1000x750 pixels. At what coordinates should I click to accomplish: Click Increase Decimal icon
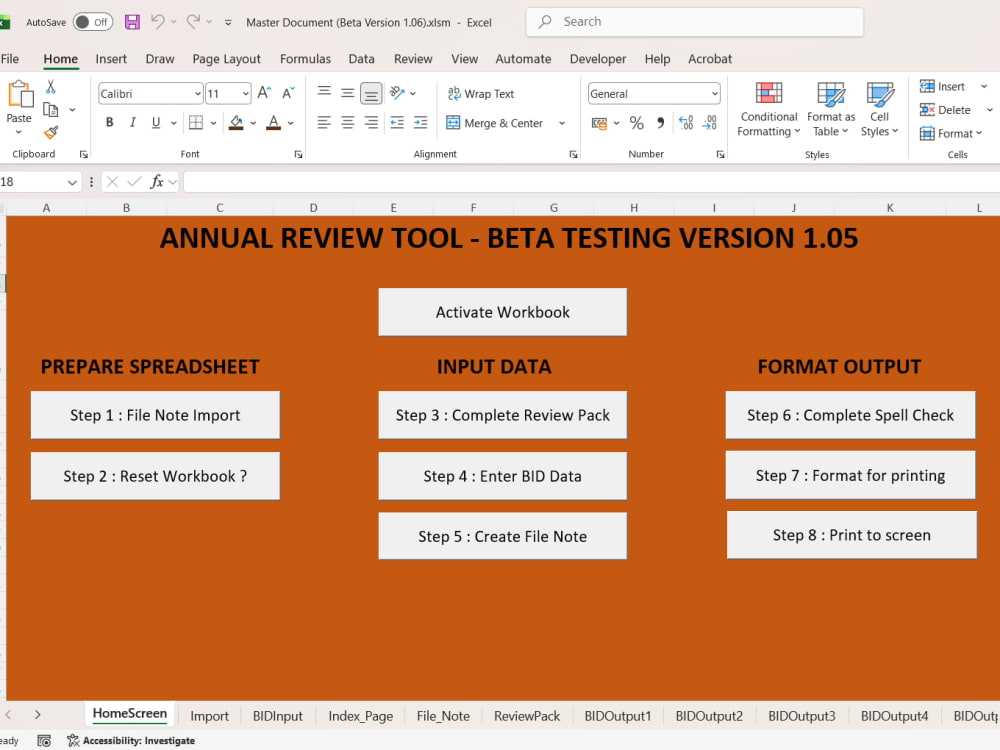[x=686, y=122]
